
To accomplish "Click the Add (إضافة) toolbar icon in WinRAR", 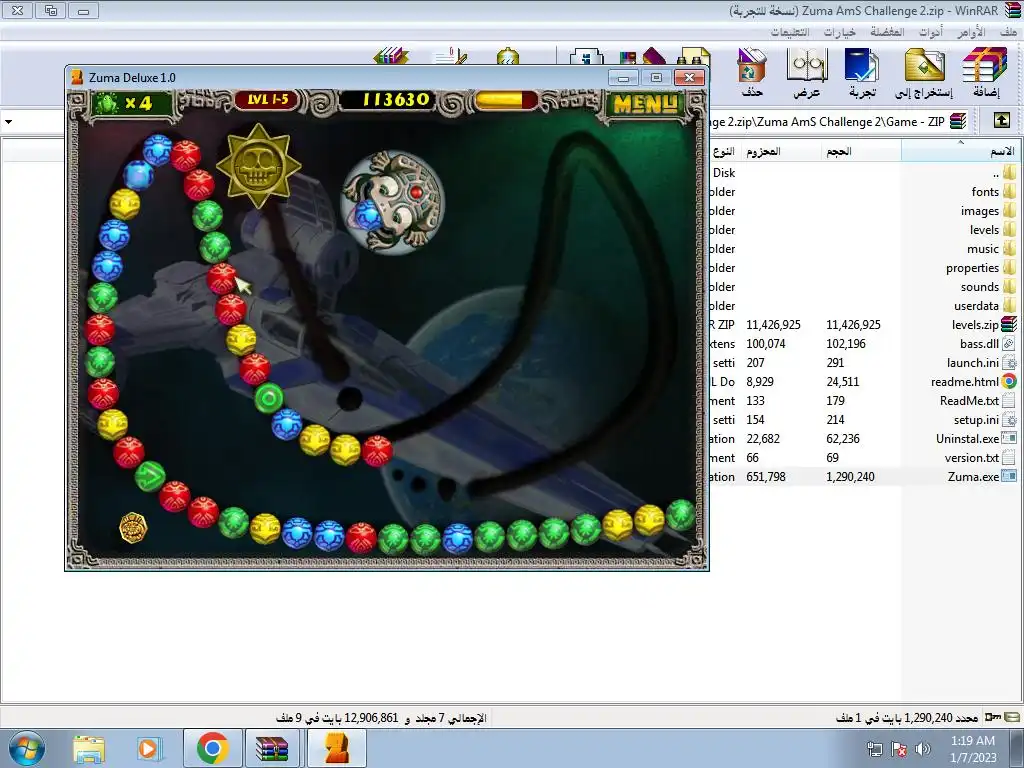I will tap(985, 65).
